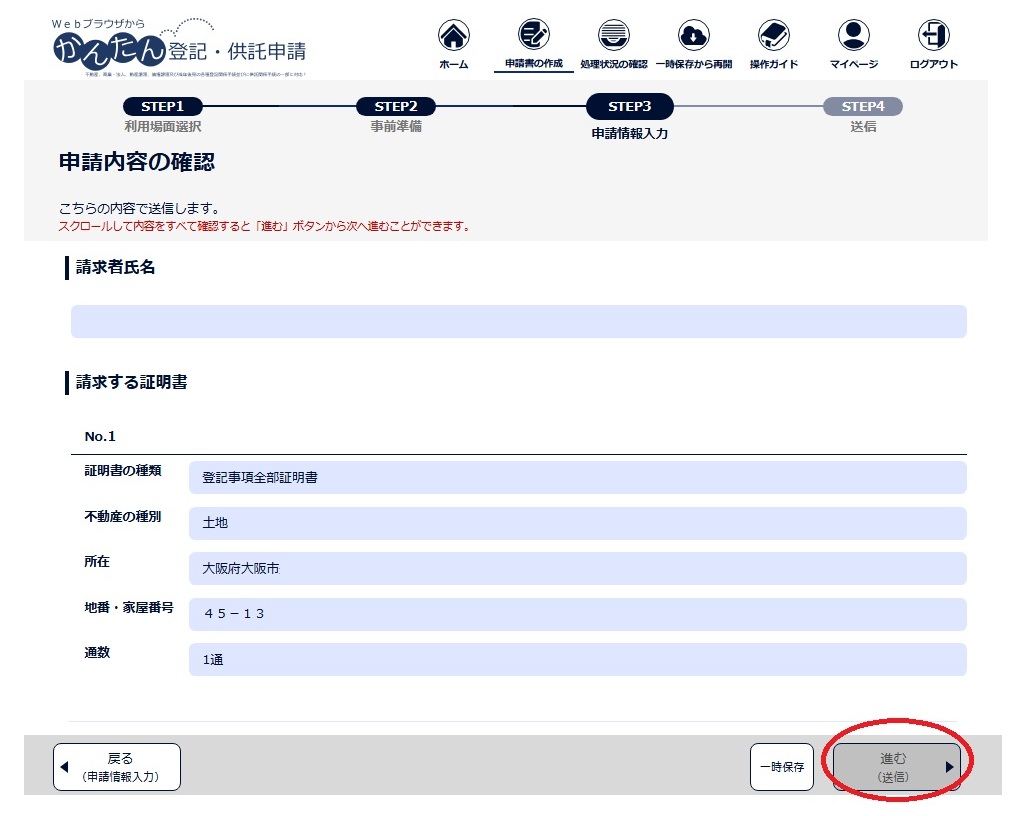Screen dimensions: 1029x816
Task: Open 処理状況の確認 status check icon
Action: 613,42
